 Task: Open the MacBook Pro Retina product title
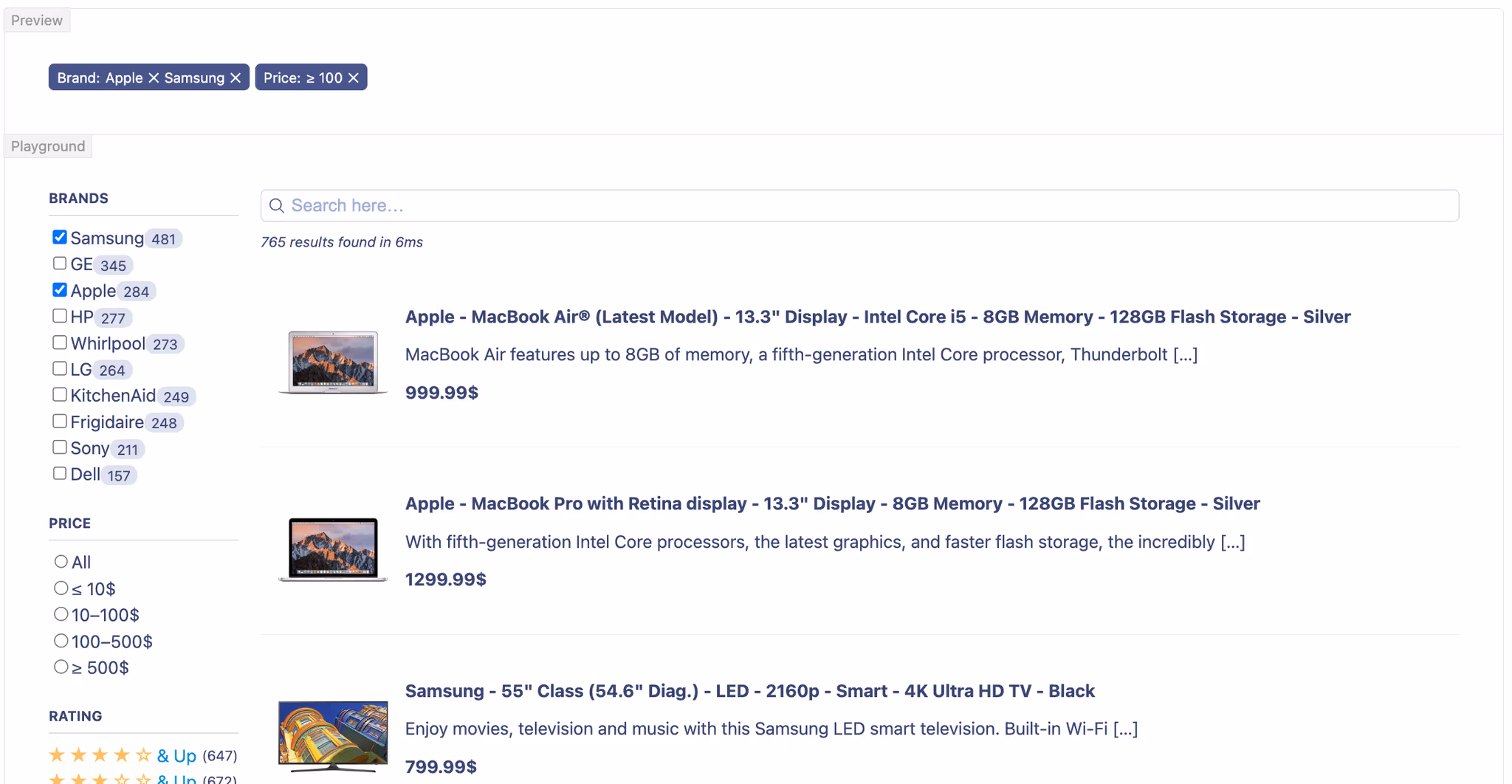tap(832, 503)
